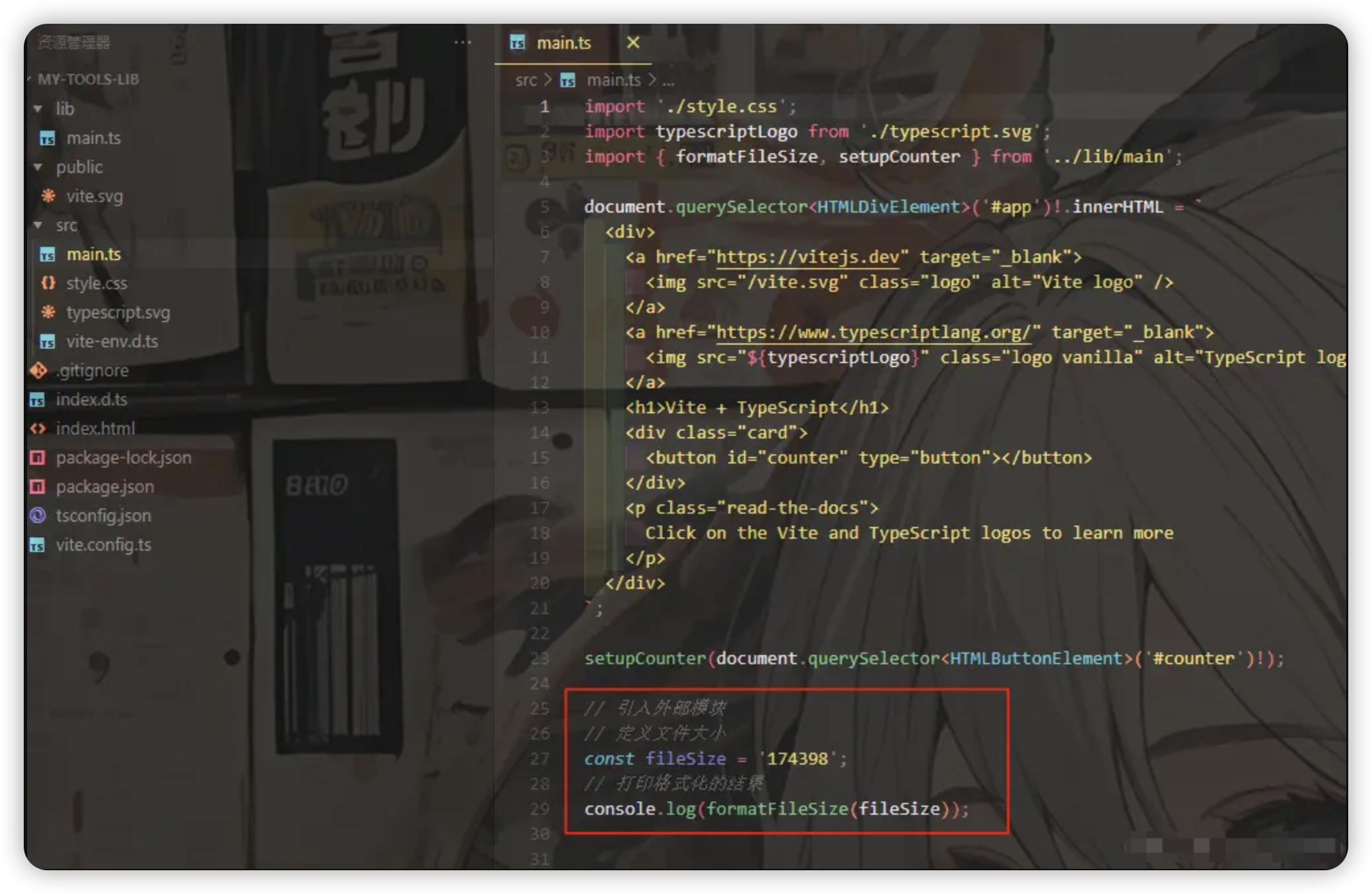Click the SVG icon beside vite.svg
The height and width of the screenshot is (894, 1372).
click(48, 196)
